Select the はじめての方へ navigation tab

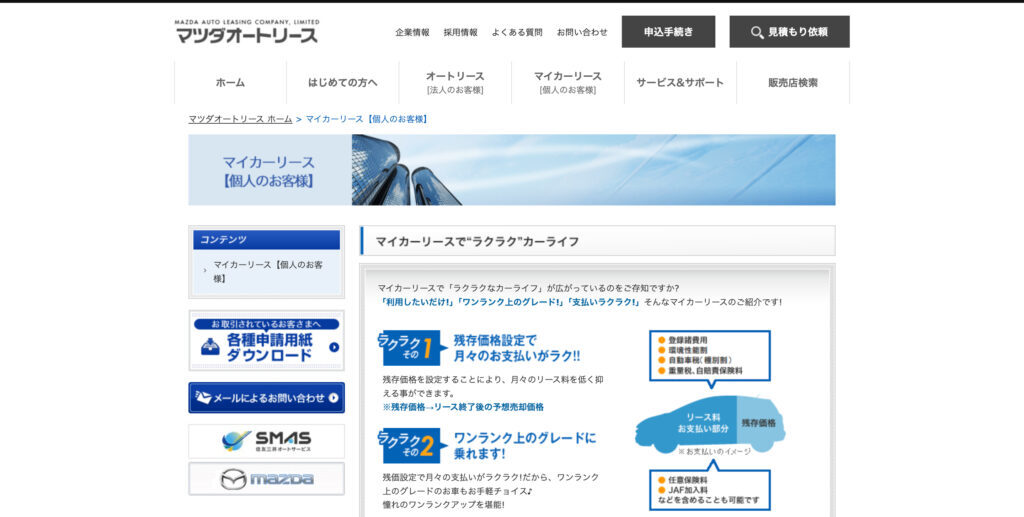343,82
